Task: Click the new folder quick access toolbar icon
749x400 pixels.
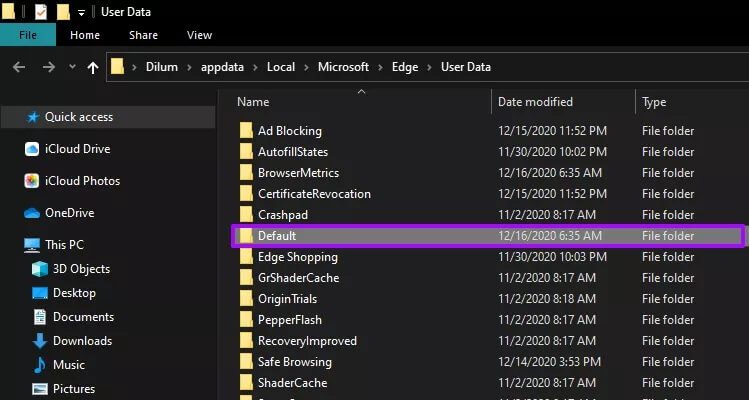Action: [x=63, y=12]
